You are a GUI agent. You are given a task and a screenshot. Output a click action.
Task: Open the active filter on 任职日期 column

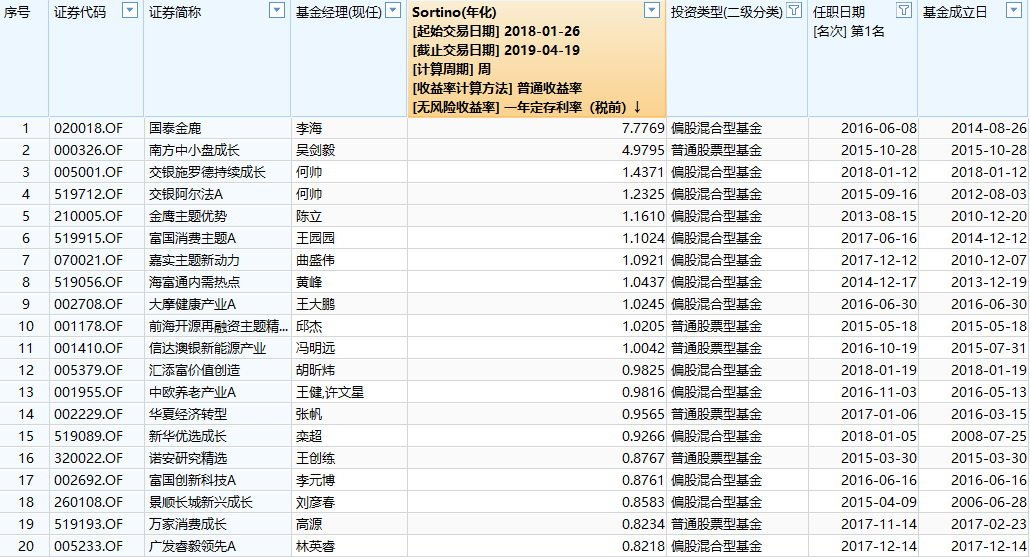(x=904, y=10)
